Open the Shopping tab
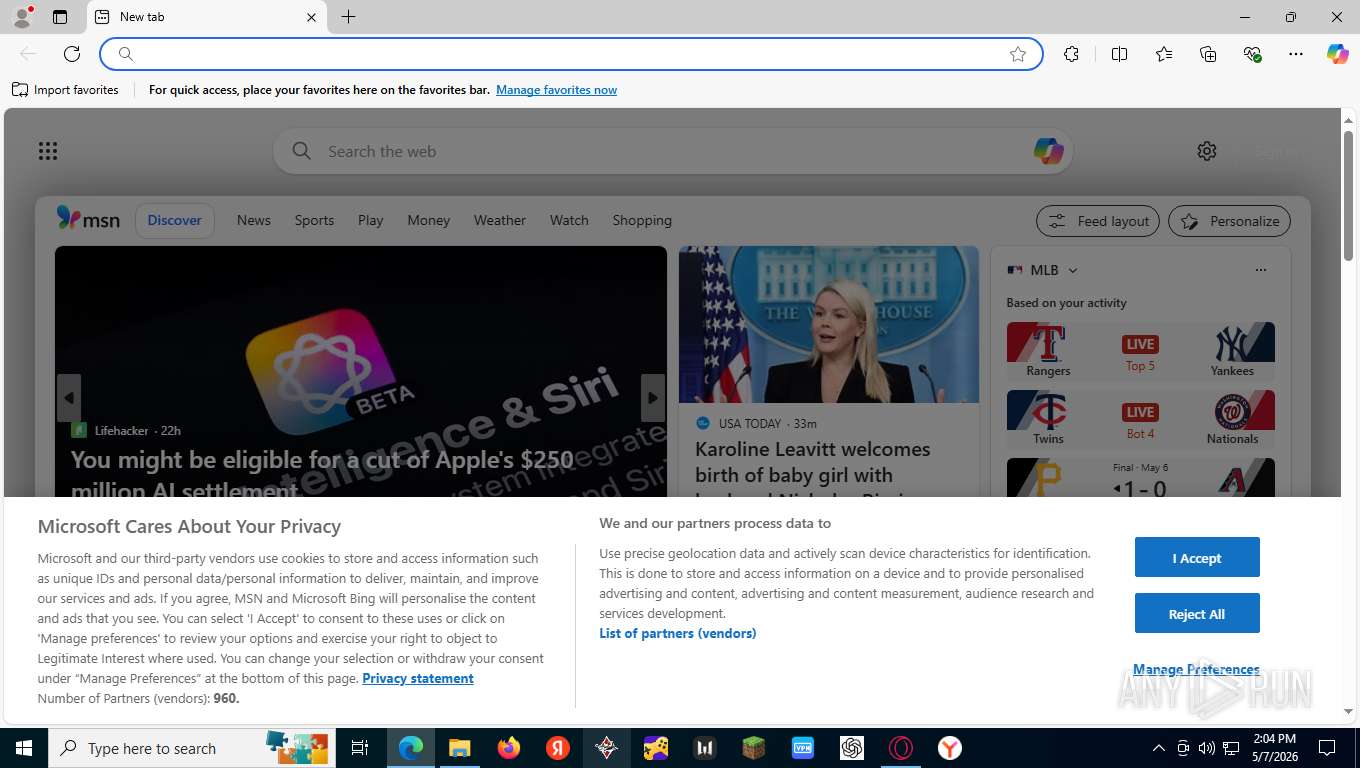Screen dimensions: 1360x768 tap(642, 220)
